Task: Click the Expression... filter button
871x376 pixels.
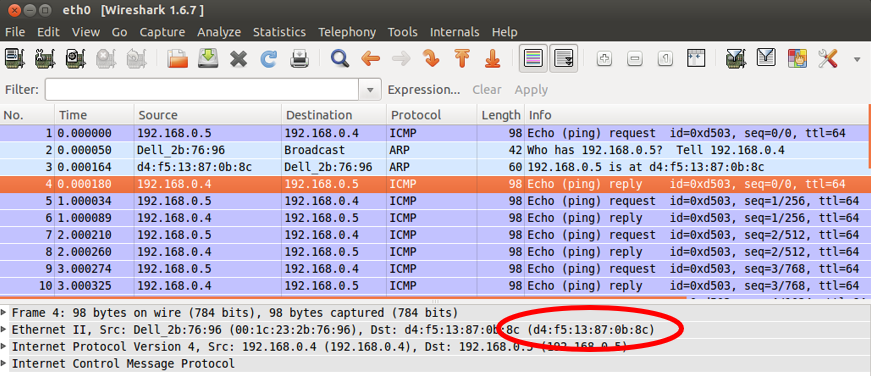Action: tap(424, 89)
